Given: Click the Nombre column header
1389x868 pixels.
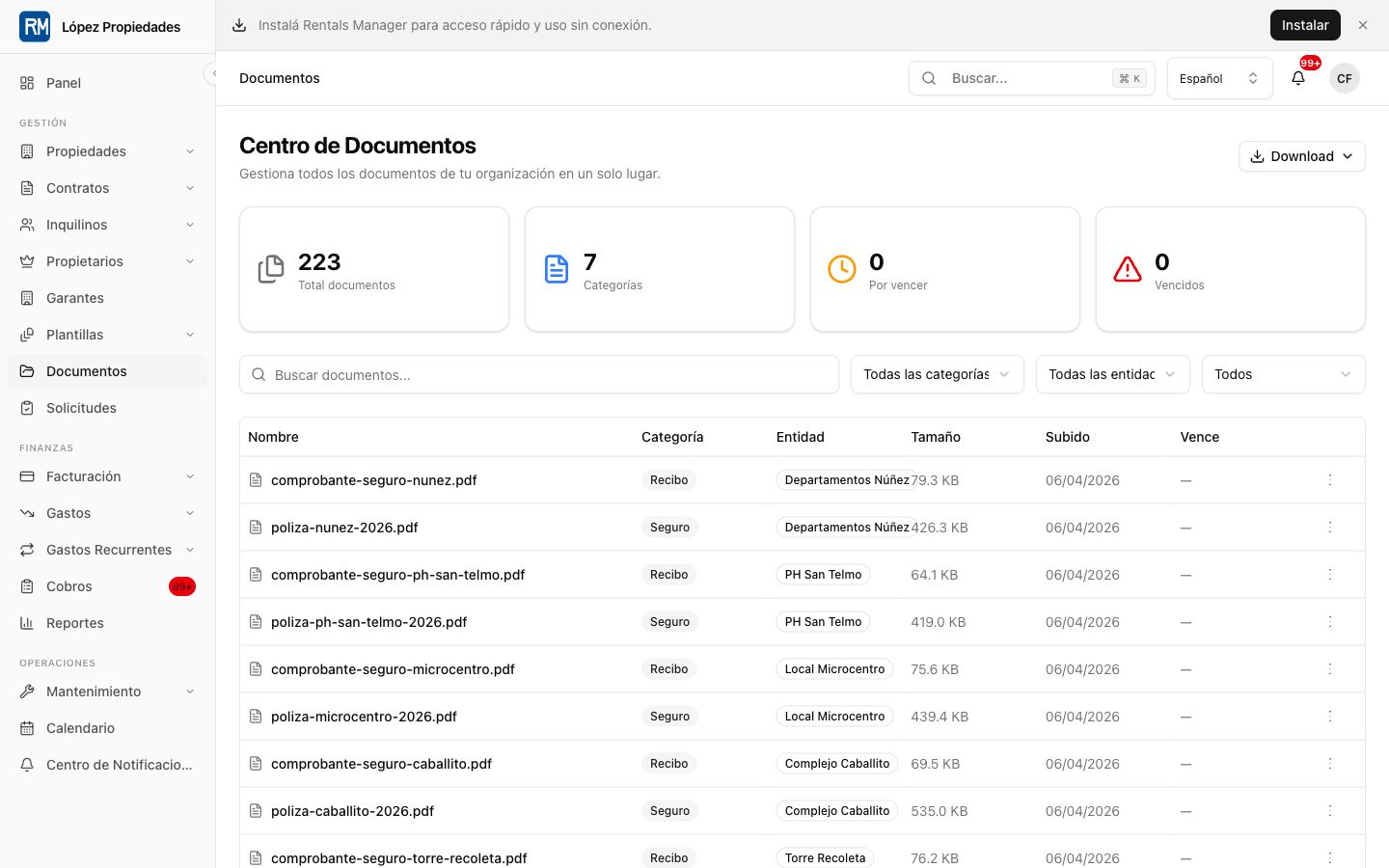Looking at the screenshot, I should coord(273,437).
